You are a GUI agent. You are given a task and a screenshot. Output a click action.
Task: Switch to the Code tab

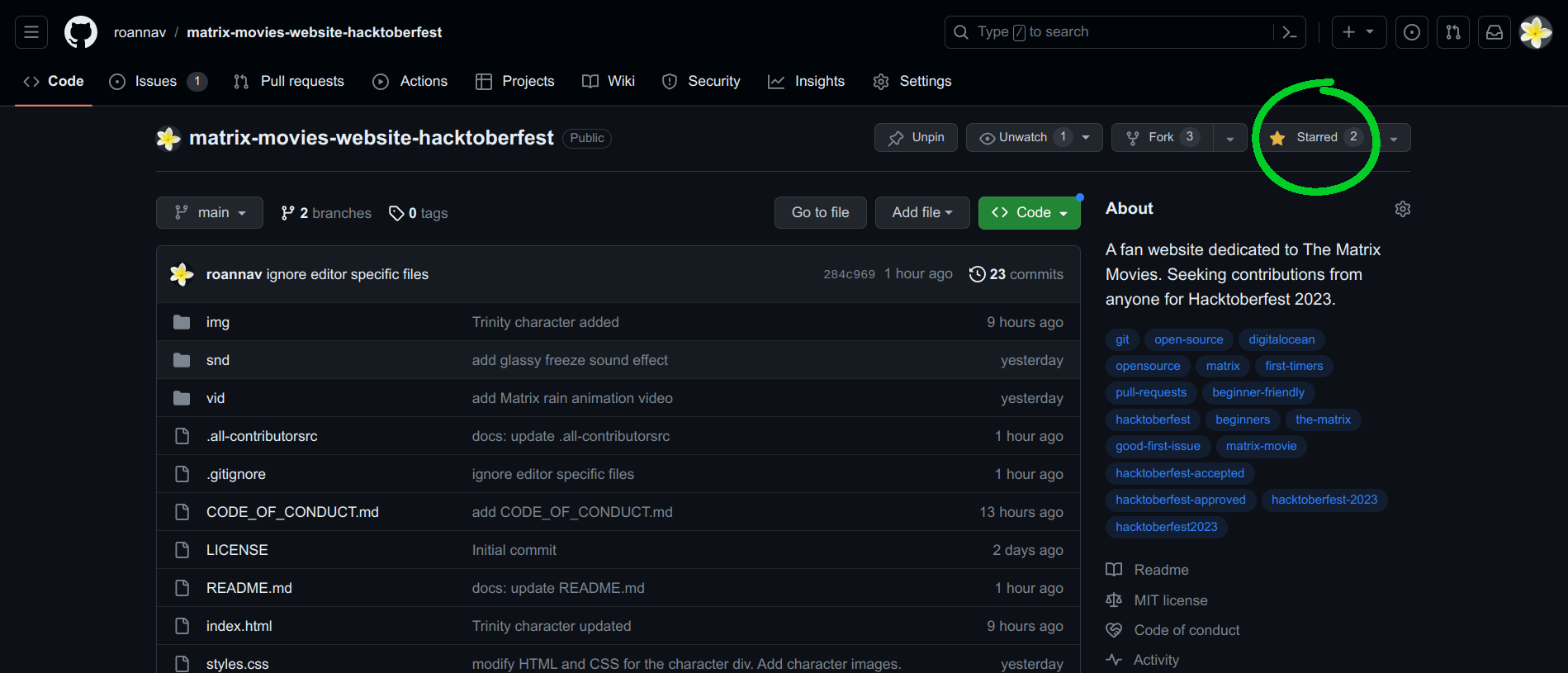(x=54, y=81)
